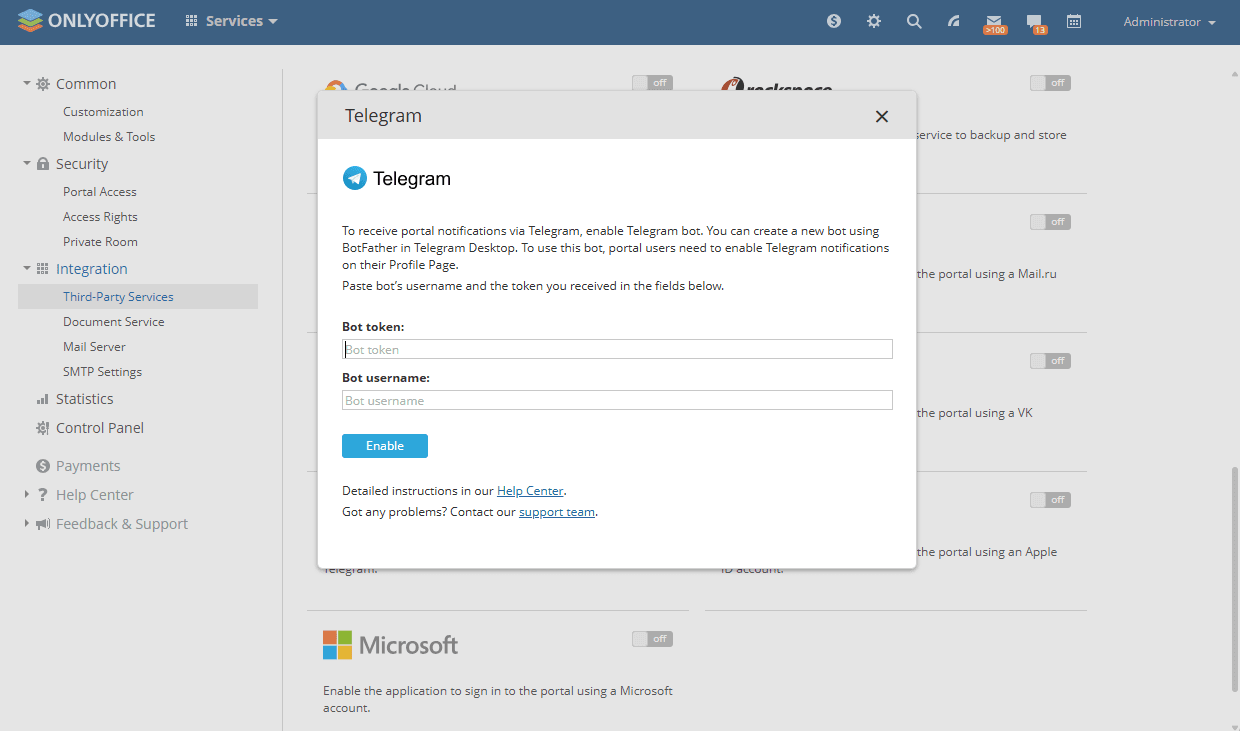Open the support team link
Viewport: 1240px width, 731px height.
click(x=557, y=512)
